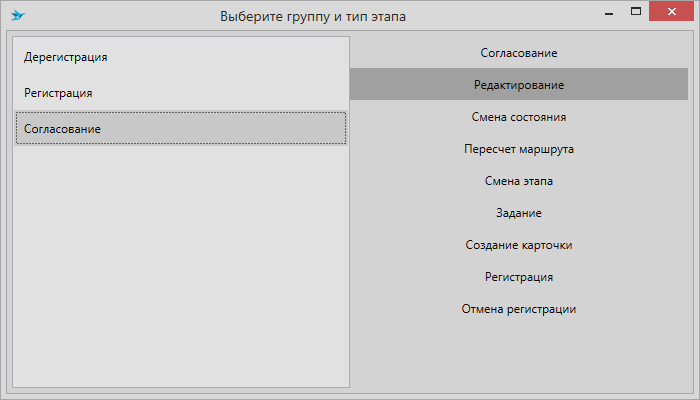Screen dimensions: 700x400
Task: Select the Задание stage type
Action: click(x=519, y=213)
